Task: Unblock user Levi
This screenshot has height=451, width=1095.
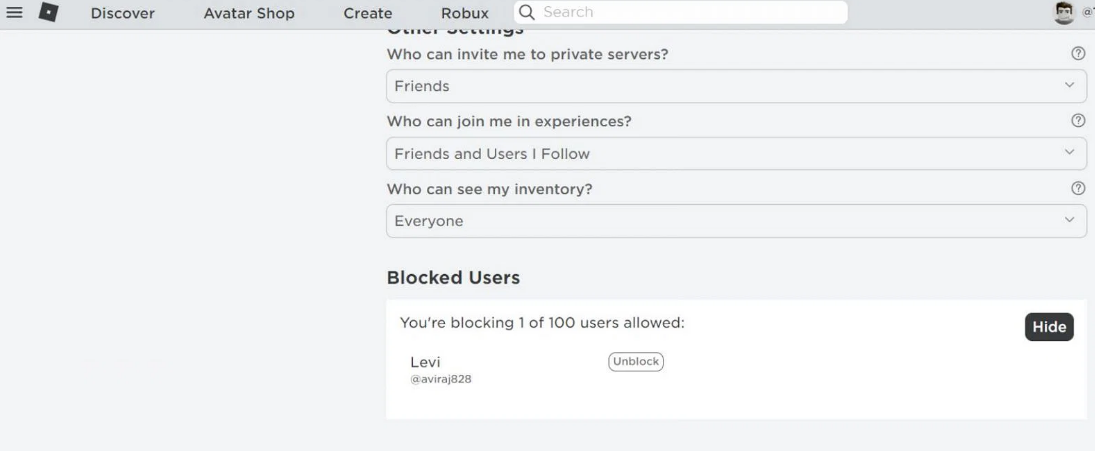Action: 635,362
